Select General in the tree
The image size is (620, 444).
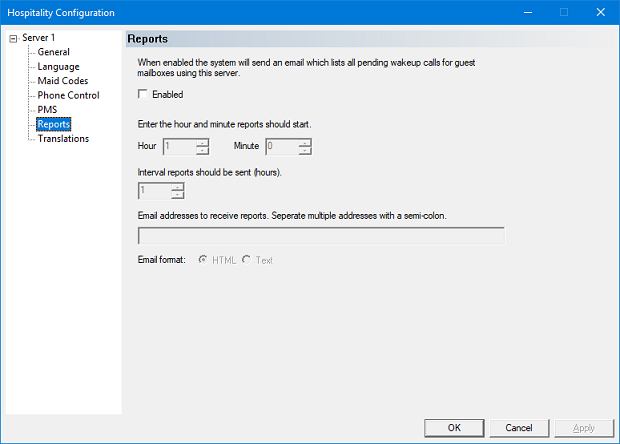pyautogui.click(x=53, y=52)
